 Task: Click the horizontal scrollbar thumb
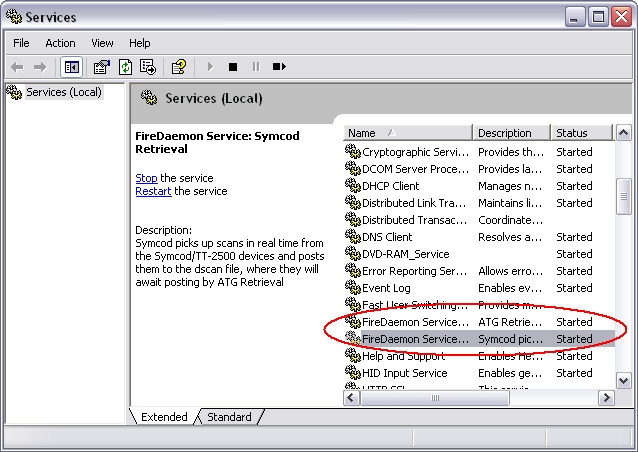435,397
